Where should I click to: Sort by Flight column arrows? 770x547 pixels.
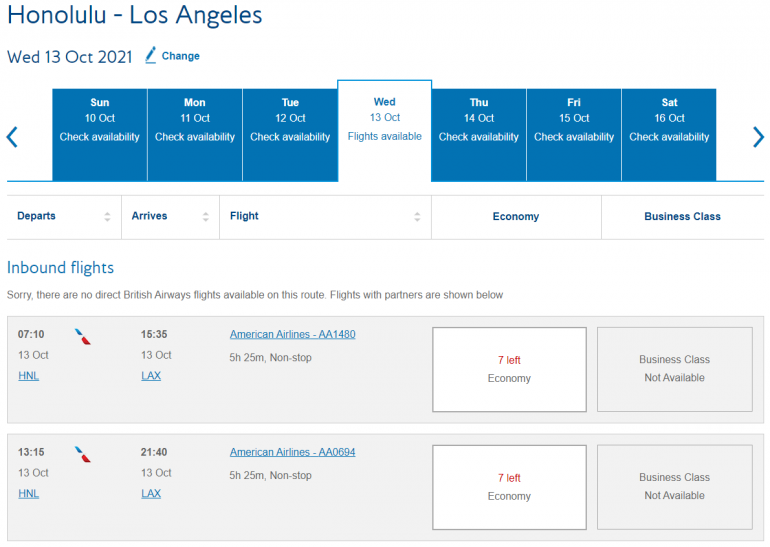tap(417, 217)
